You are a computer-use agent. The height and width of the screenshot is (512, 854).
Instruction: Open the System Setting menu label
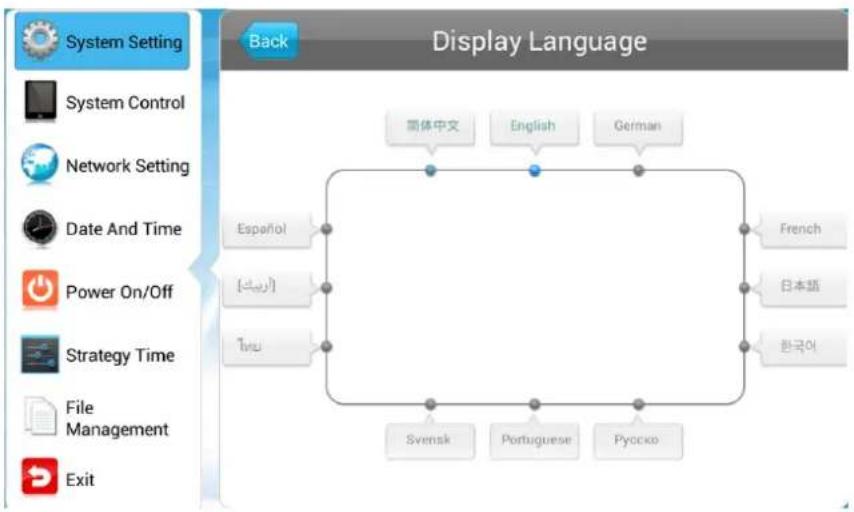[x=124, y=42]
